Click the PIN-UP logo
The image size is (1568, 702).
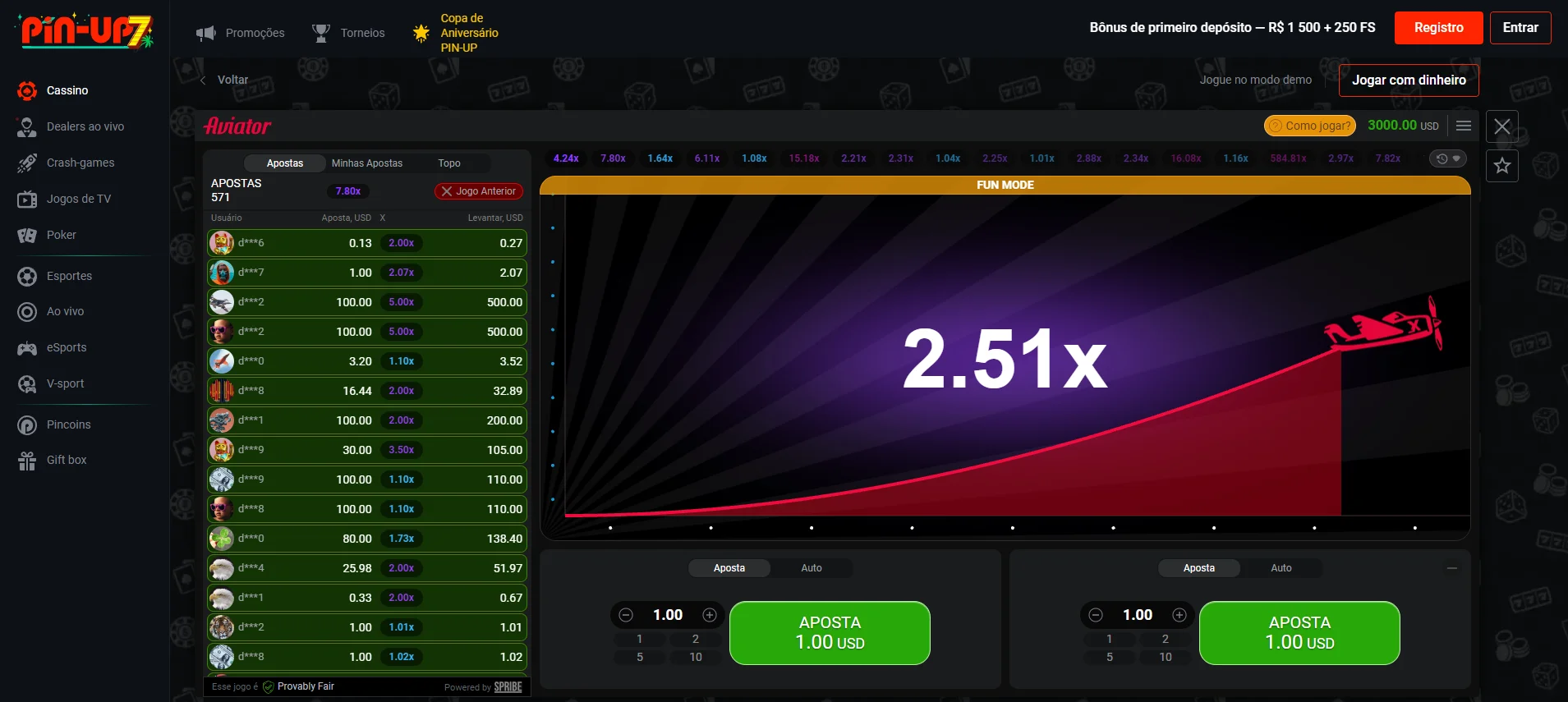pyautogui.click(x=85, y=31)
